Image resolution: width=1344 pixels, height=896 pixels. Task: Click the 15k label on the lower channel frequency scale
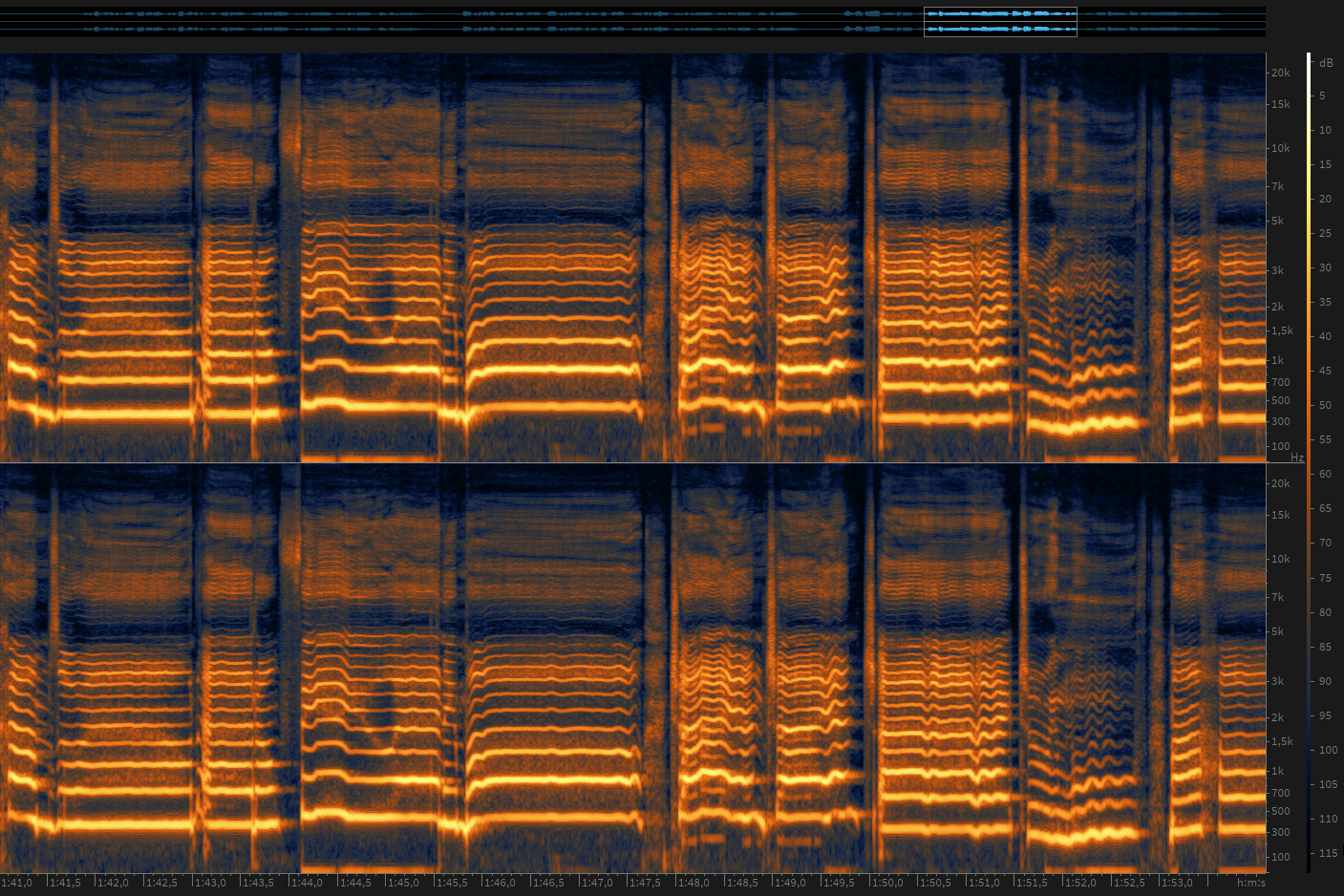point(1281,515)
